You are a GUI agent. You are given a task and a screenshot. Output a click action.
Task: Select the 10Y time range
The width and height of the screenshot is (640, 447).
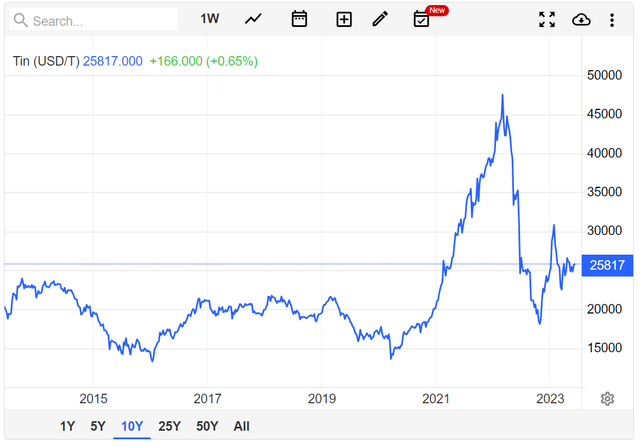pos(132,426)
